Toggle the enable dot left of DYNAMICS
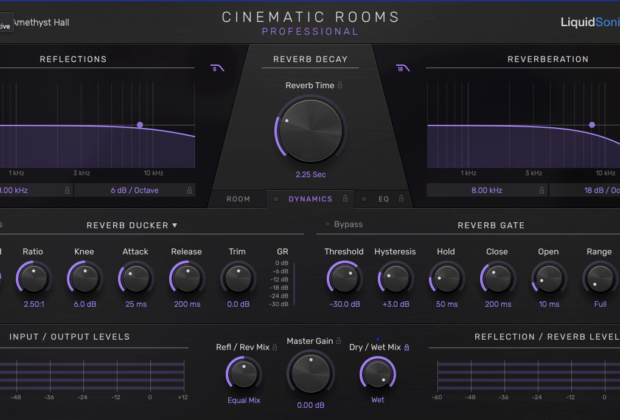 tap(276, 199)
